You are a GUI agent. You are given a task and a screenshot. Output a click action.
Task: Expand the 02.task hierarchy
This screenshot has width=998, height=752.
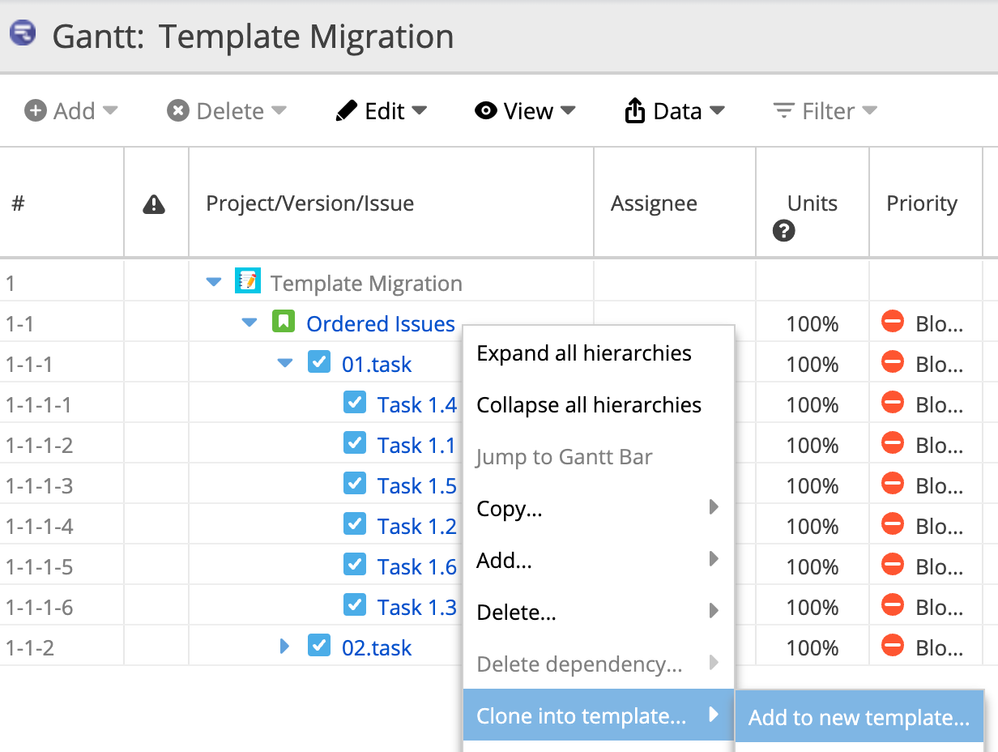285,646
